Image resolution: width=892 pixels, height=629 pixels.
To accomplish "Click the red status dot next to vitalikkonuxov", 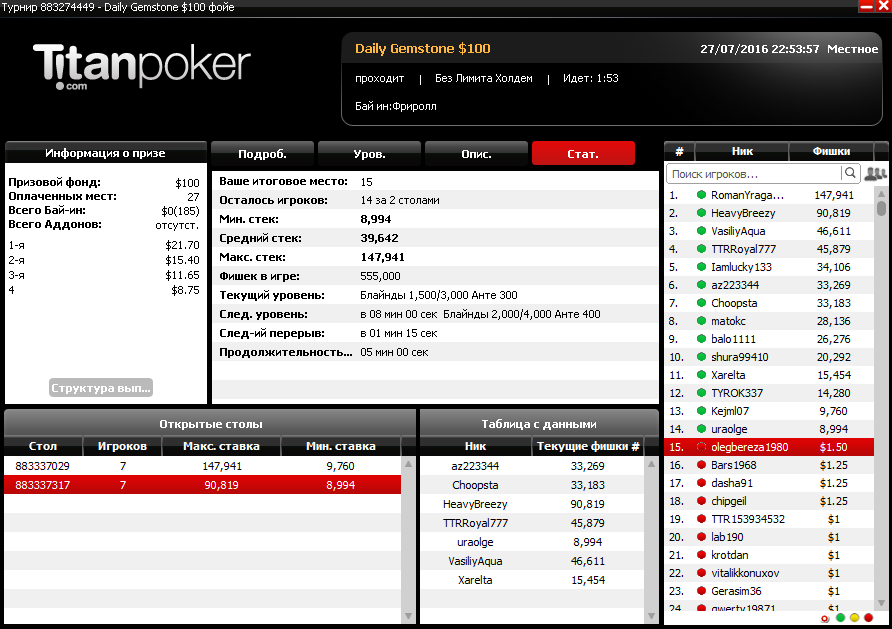I will point(701,573).
